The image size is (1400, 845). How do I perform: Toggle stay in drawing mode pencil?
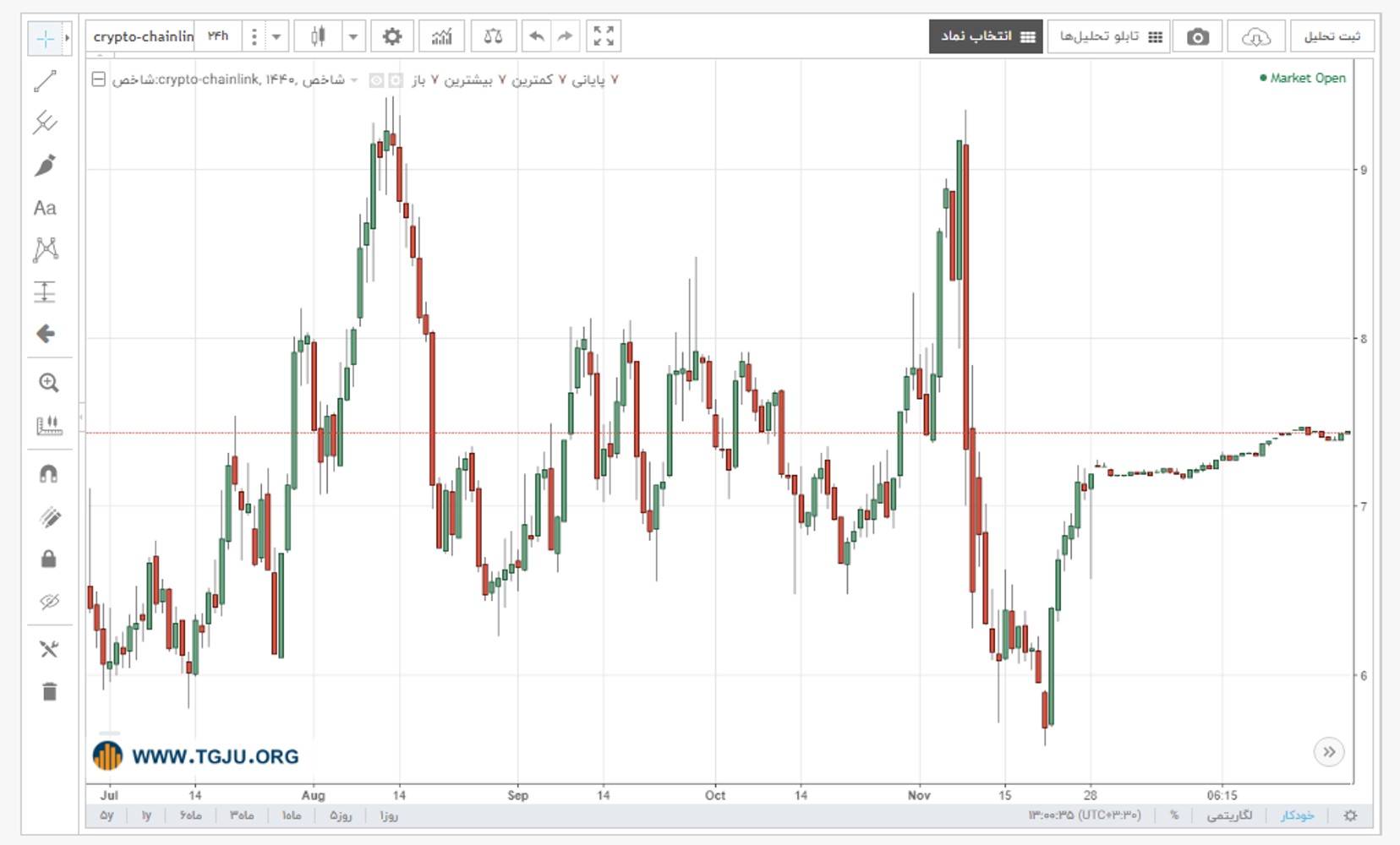coord(48,517)
